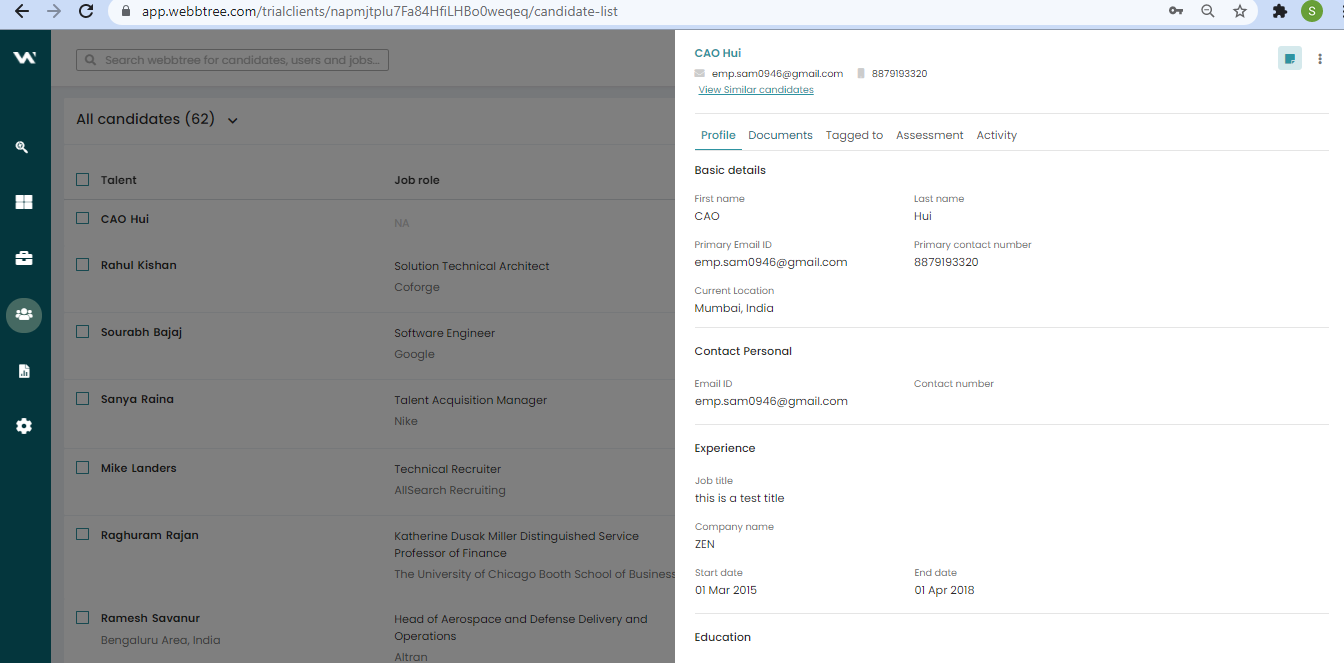Click the Talent Acquisition Manager job role
The height and width of the screenshot is (663, 1344).
471,400
